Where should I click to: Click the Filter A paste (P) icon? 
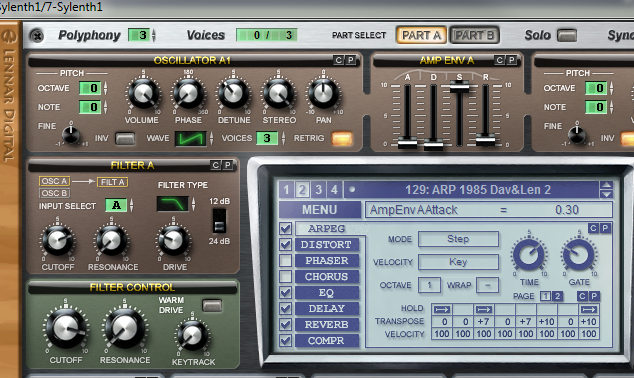click(228, 165)
